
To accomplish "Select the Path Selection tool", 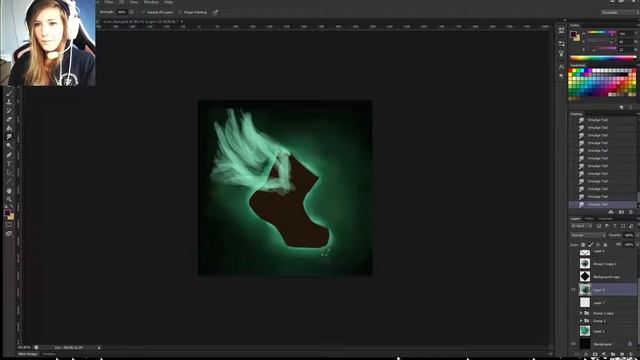I will (x=9, y=172).
